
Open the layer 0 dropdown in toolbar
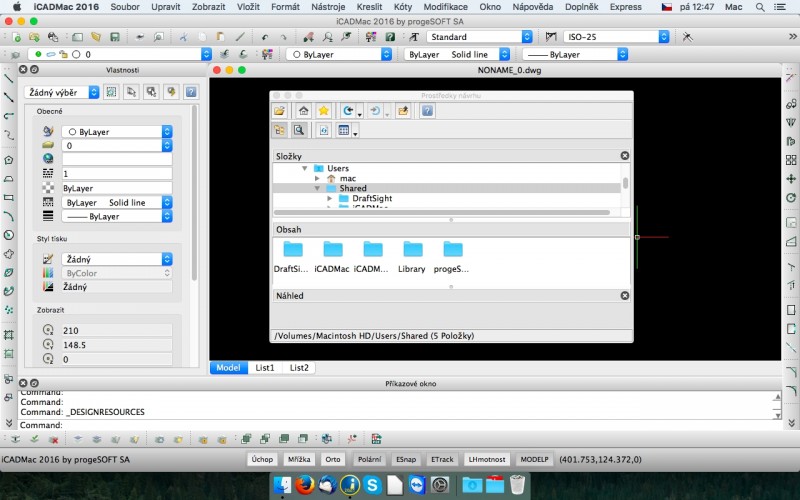pos(120,54)
